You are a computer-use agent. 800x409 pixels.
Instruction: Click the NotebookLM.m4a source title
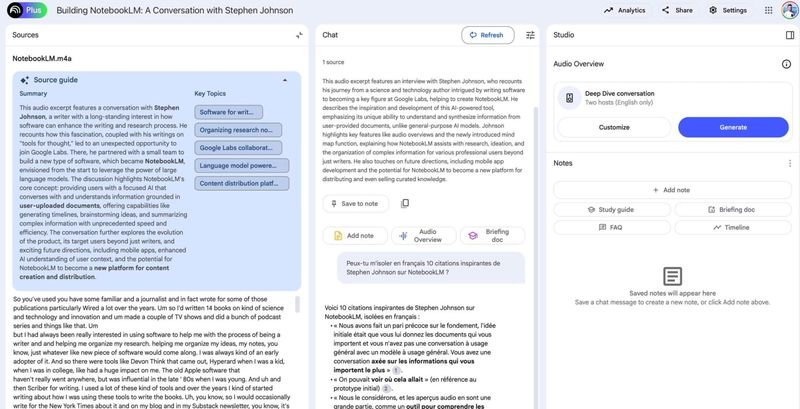click(x=42, y=59)
